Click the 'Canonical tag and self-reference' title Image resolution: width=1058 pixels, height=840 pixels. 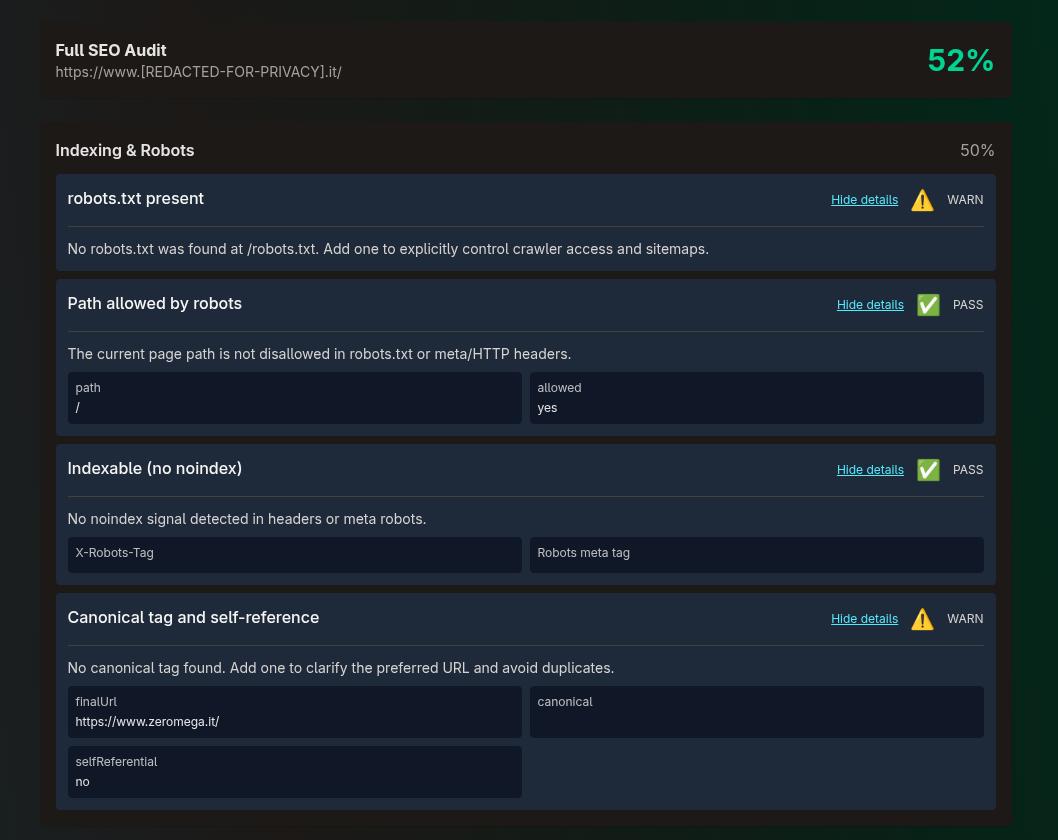193,617
